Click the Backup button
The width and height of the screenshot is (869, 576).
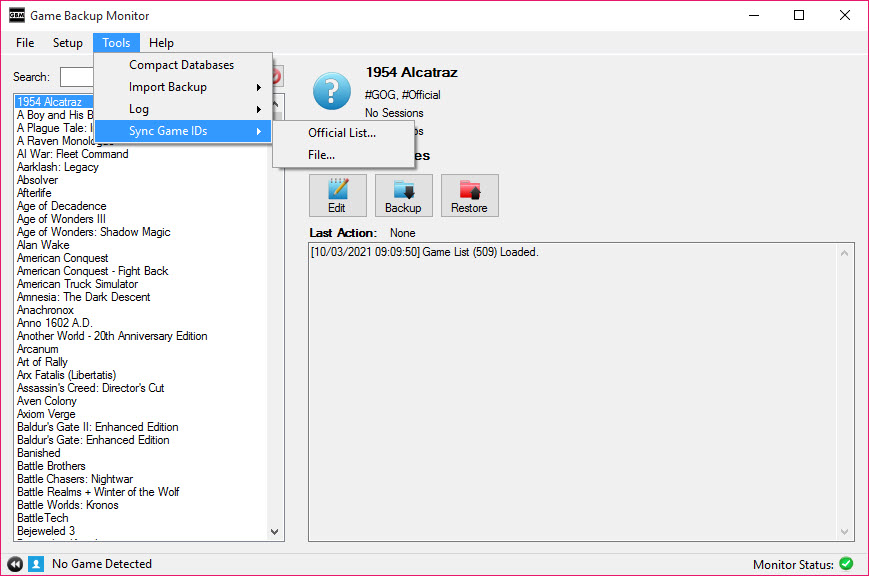coord(403,195)
